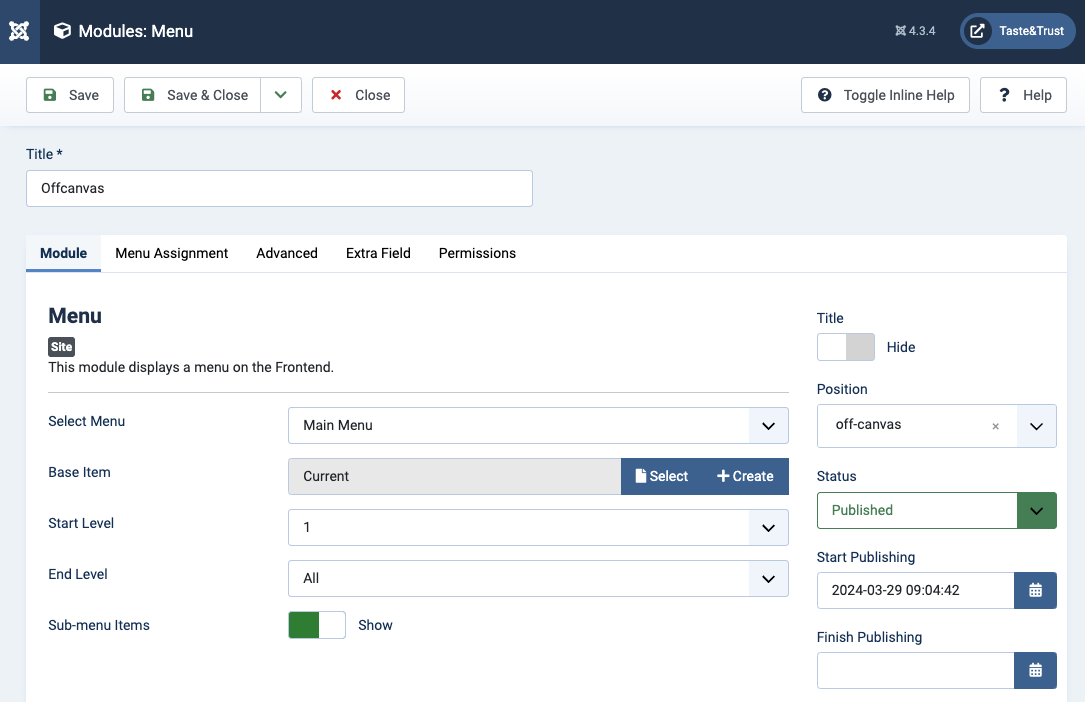Toggle the module Title show/hide switch
Image resolution: width=1085 pixels, height=702 pixels.
pos(845,347)
